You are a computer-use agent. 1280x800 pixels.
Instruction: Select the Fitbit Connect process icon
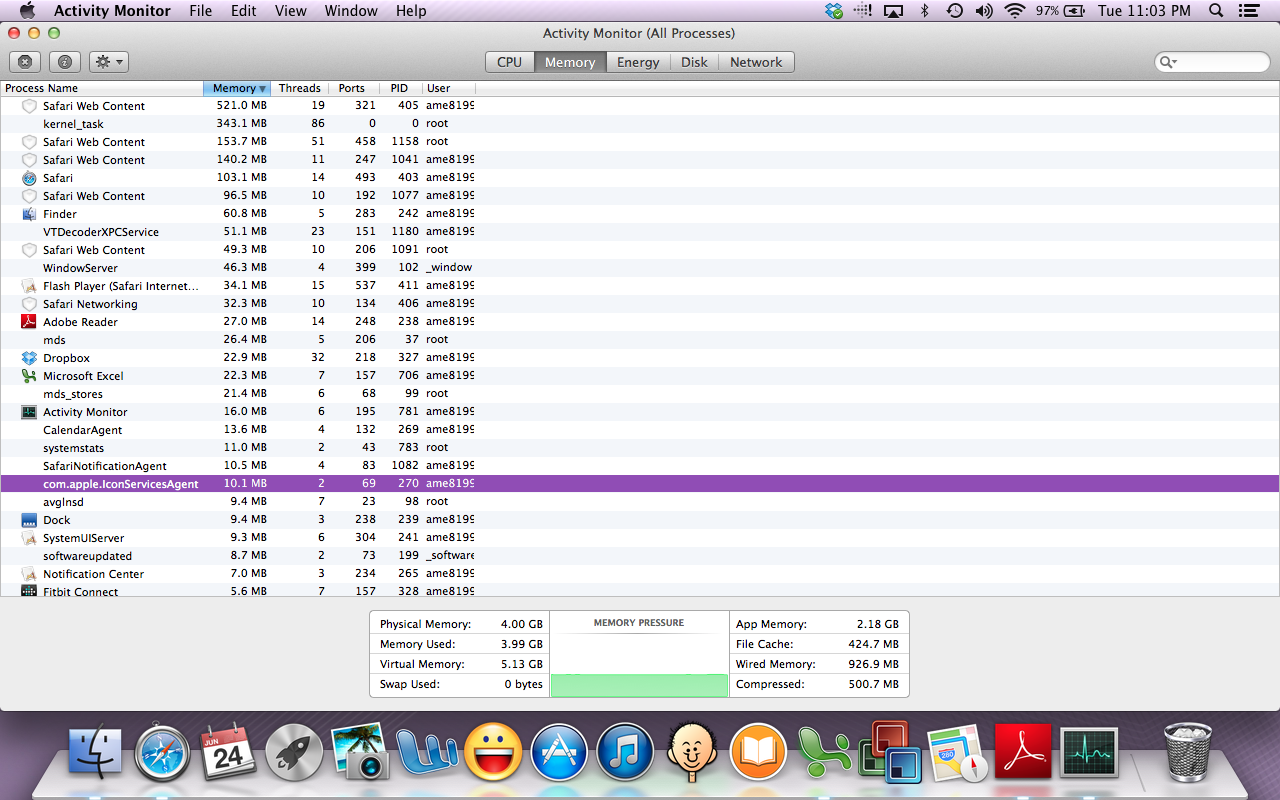pyautogui.click(x=29, y=591)
